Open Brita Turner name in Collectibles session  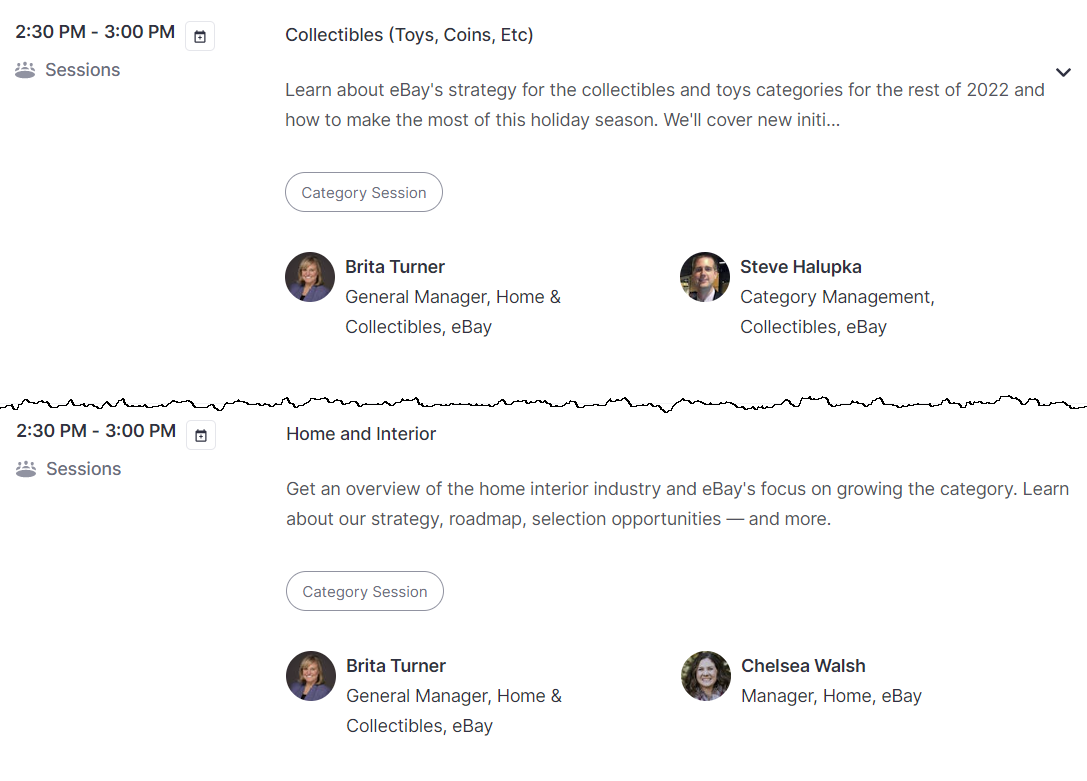pos(395,267)
